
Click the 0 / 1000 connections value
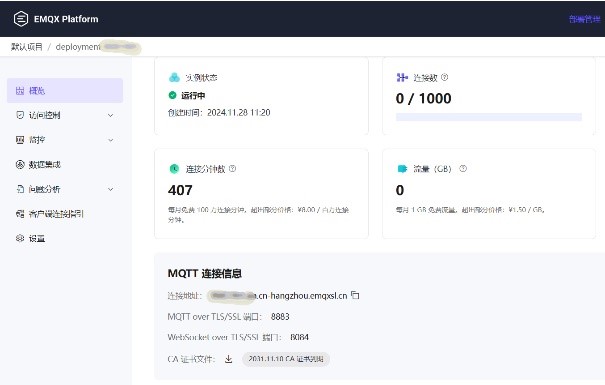[x=423, y=98]
